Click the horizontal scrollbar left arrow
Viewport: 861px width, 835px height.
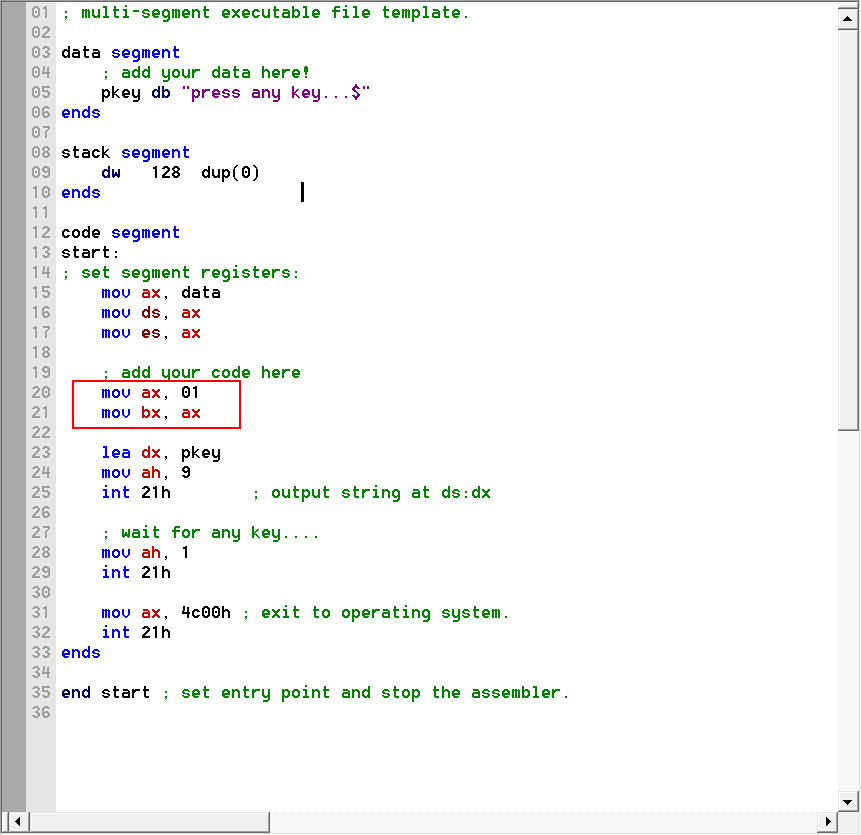click(x=18, y=822)
